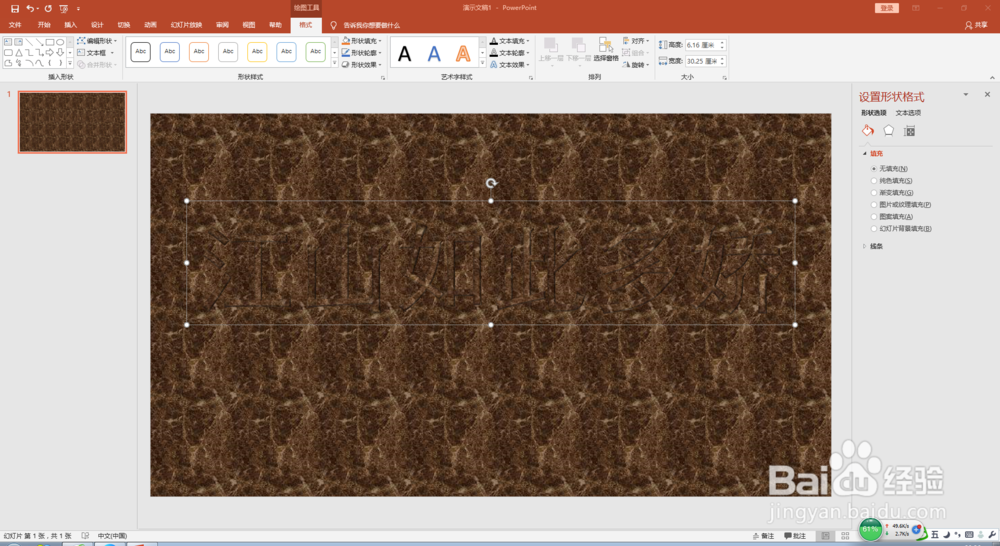1000x546 pixels.
Task: Apply the green outline Abc shape style
Action: coord(316,52)
